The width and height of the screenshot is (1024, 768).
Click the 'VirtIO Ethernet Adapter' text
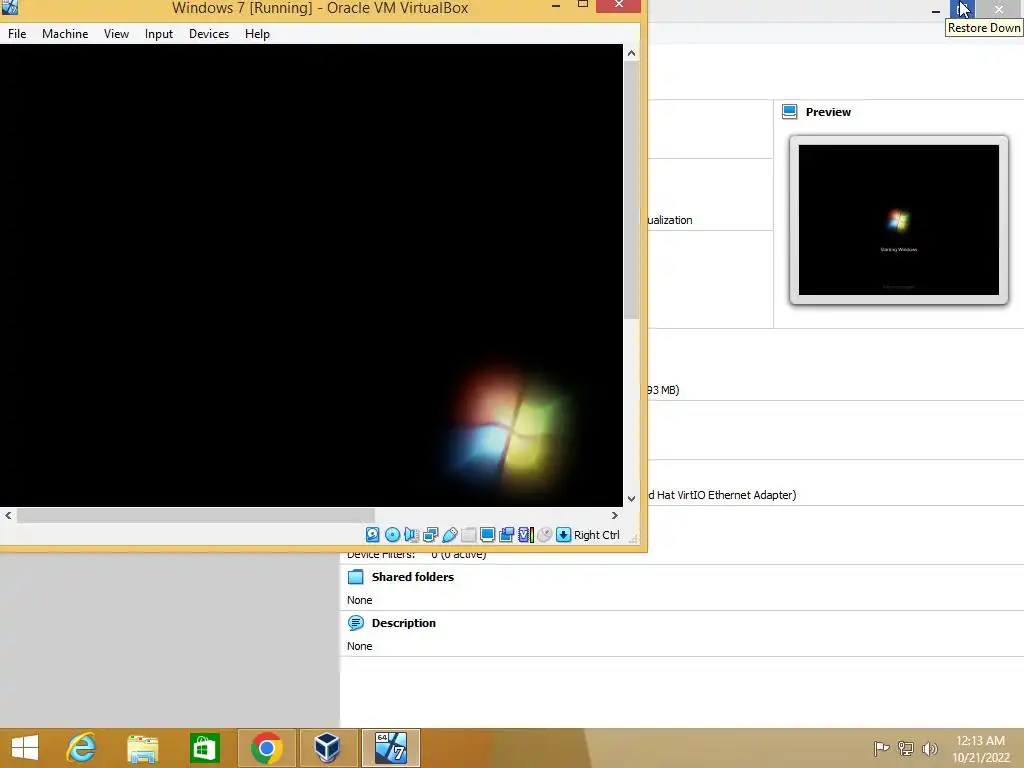point(737,495)
